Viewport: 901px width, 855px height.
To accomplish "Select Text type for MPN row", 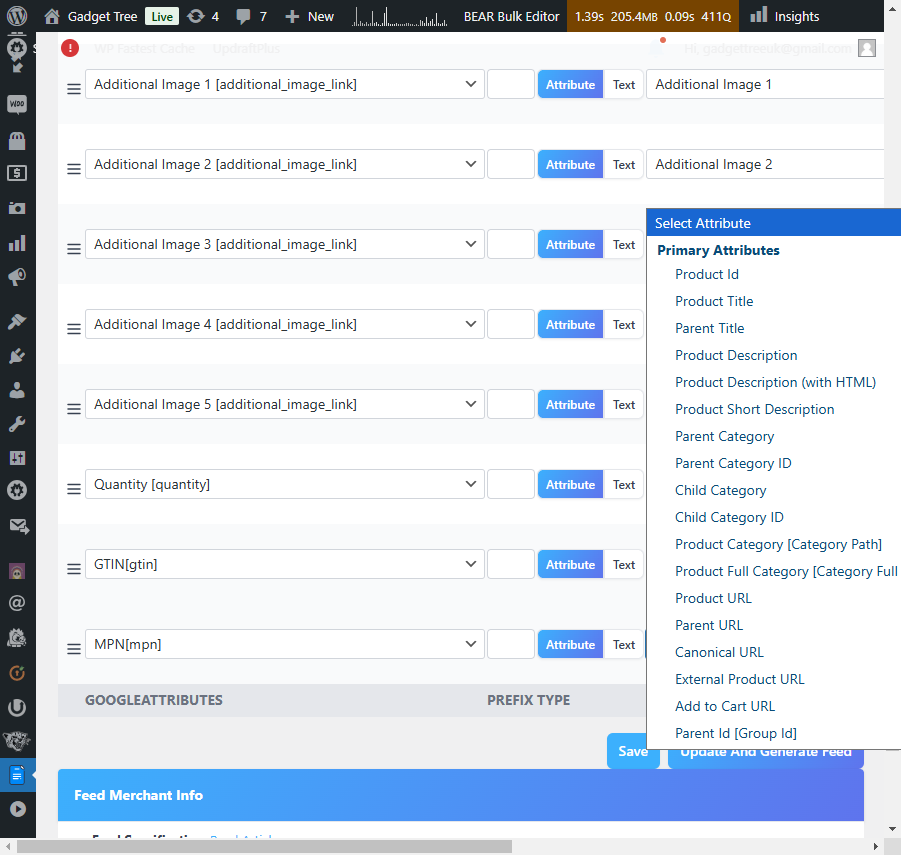I will point(623,644).
